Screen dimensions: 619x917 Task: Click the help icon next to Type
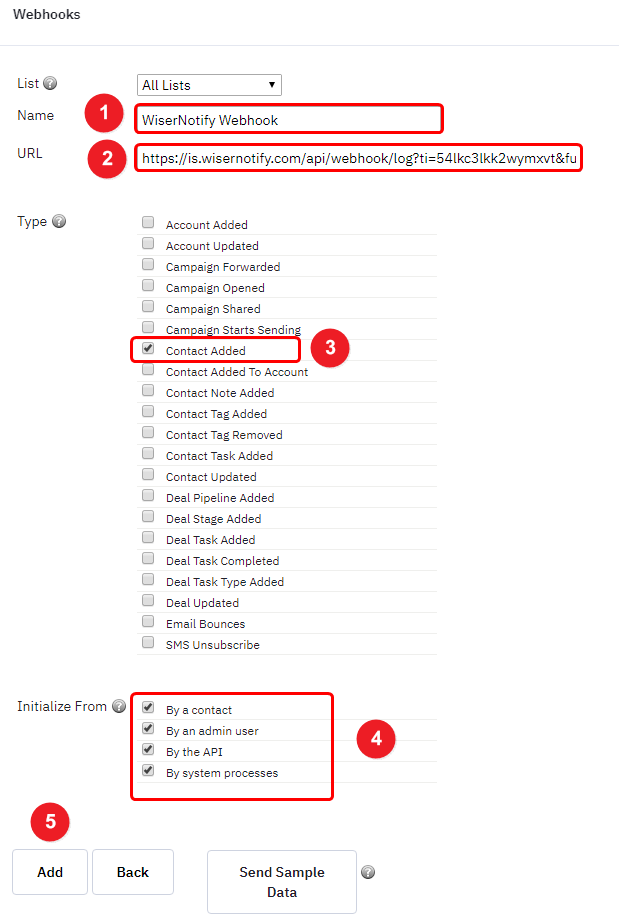pos(59,221)
